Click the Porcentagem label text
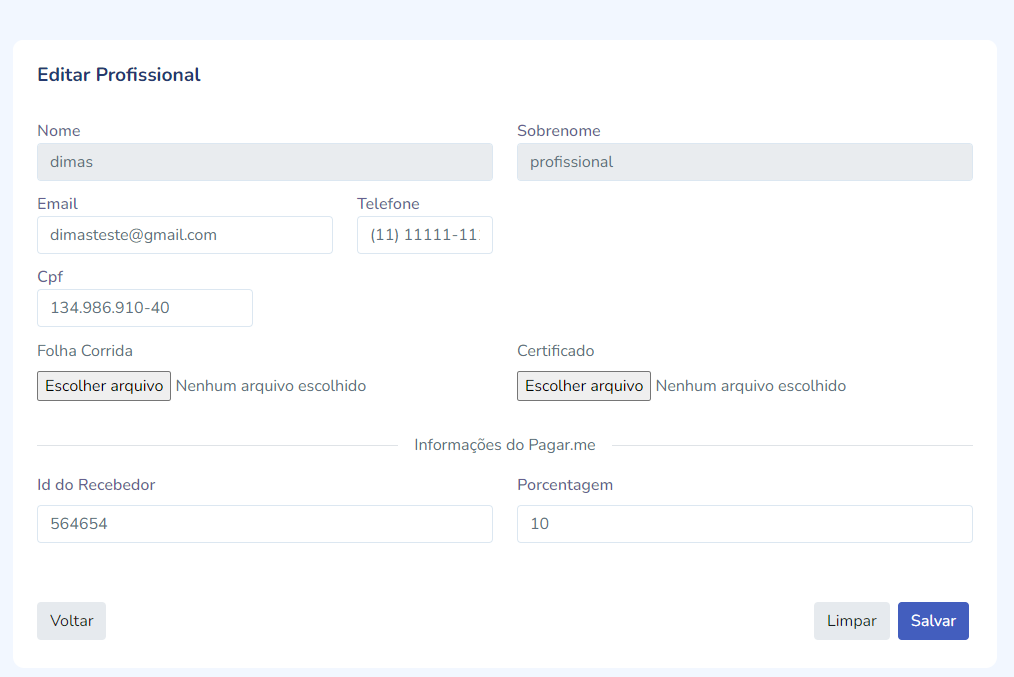1014x677 pixels. pos(565,485)
